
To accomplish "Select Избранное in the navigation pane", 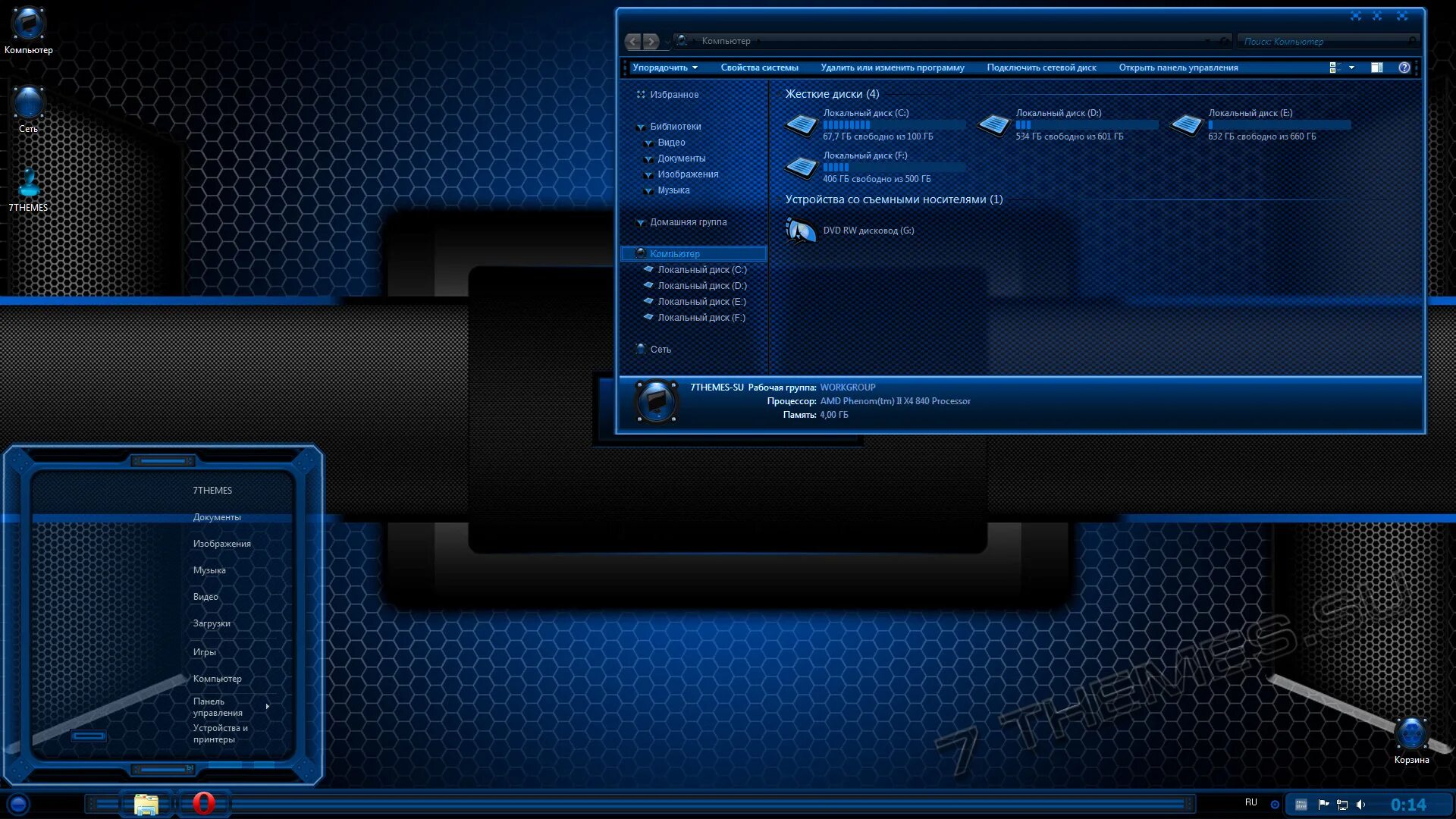I will click(674, 95).
